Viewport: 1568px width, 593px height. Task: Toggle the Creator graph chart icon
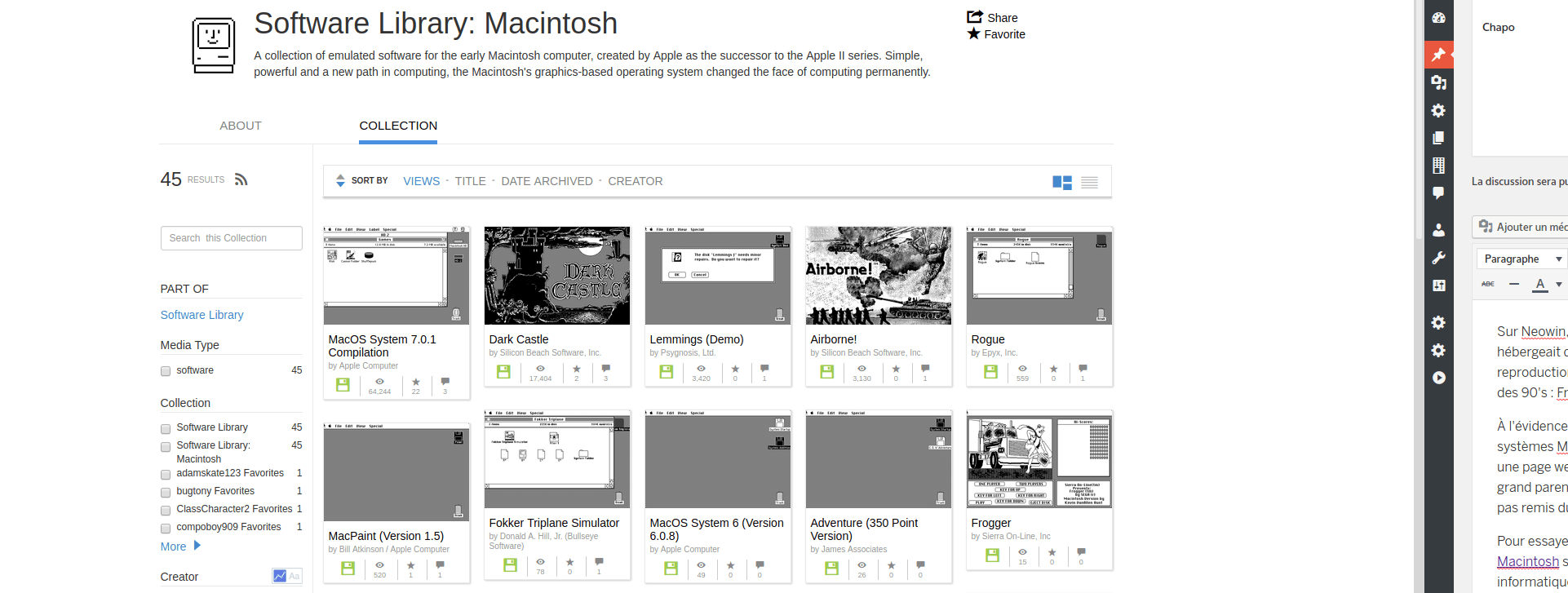point(280,576)
